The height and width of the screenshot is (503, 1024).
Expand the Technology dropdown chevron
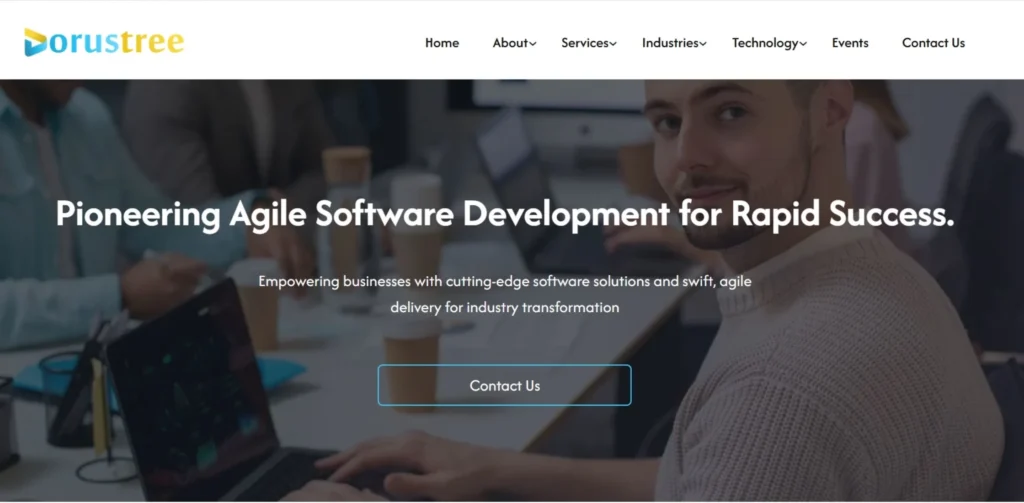click(x=803, y=44)
